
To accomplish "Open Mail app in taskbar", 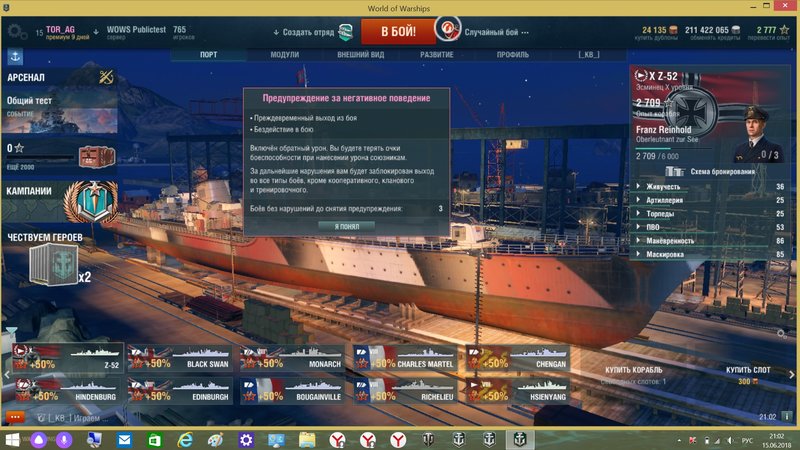I will [124, 439].
